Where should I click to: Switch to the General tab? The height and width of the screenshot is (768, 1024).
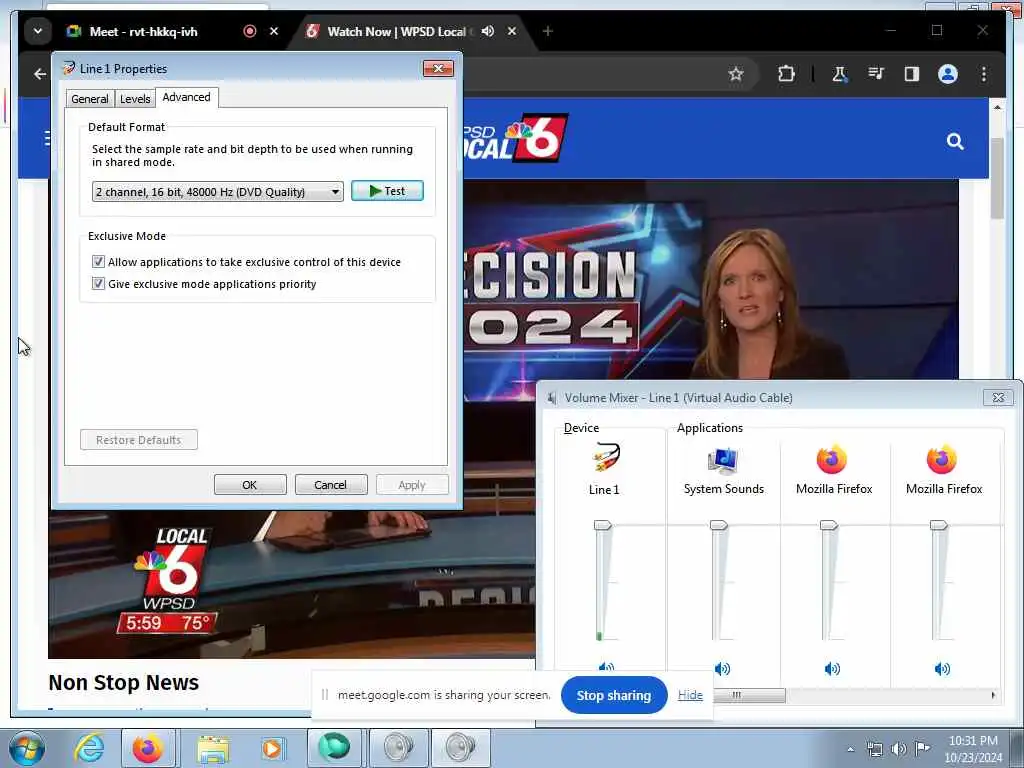click(90, 99)
